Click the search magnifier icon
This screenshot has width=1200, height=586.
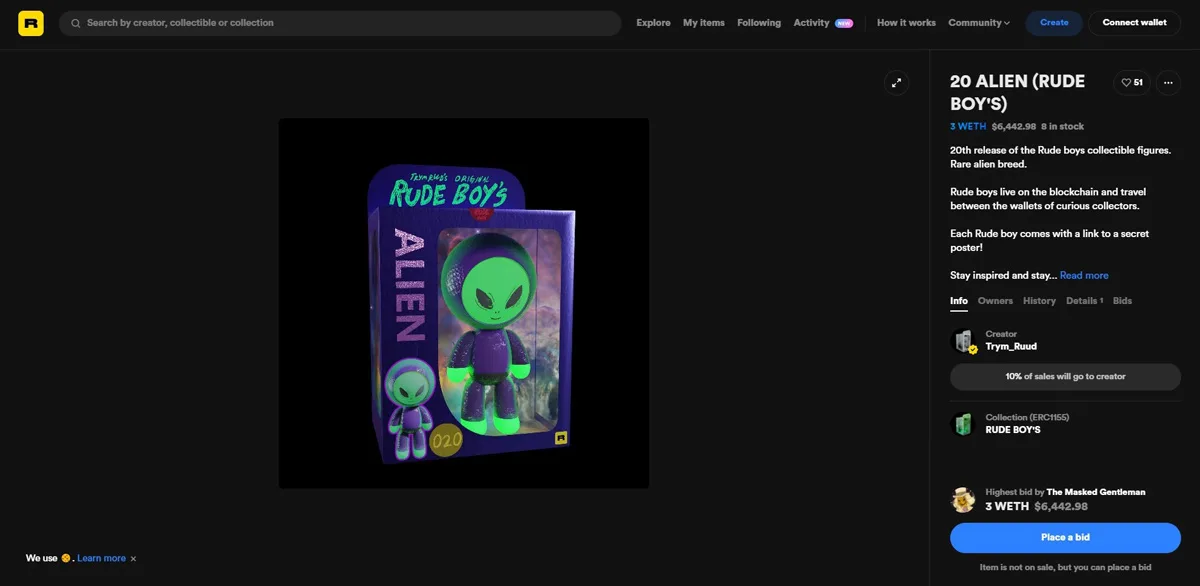point(76,23)
